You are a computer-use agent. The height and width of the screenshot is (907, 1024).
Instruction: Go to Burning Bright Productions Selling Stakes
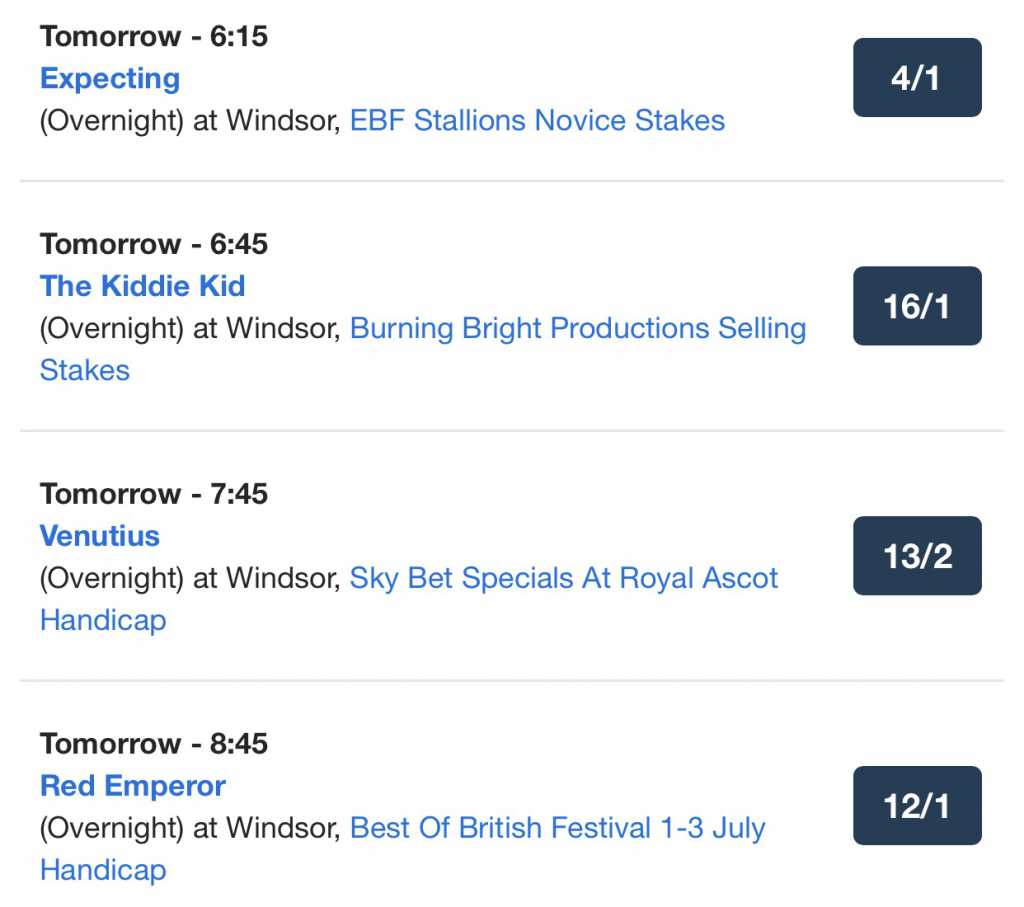[577, 329]
